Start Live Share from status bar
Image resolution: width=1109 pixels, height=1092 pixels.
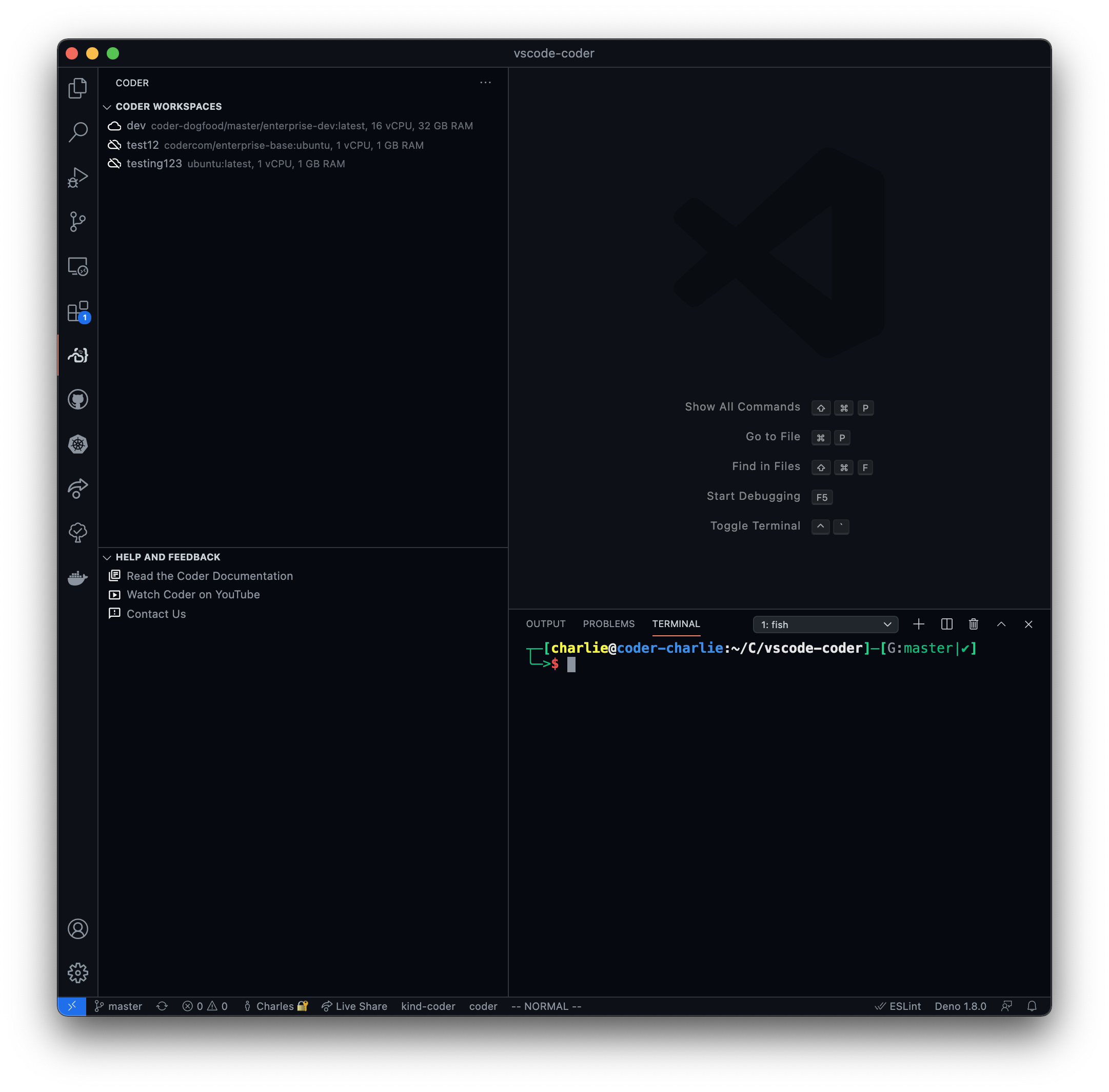pos(354,1006)
